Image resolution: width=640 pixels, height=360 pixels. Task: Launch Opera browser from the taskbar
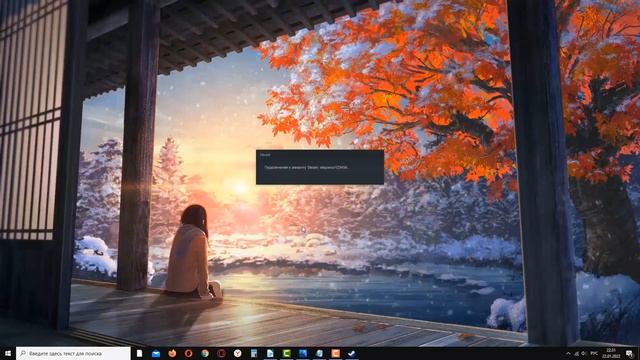tap(188, 353)
